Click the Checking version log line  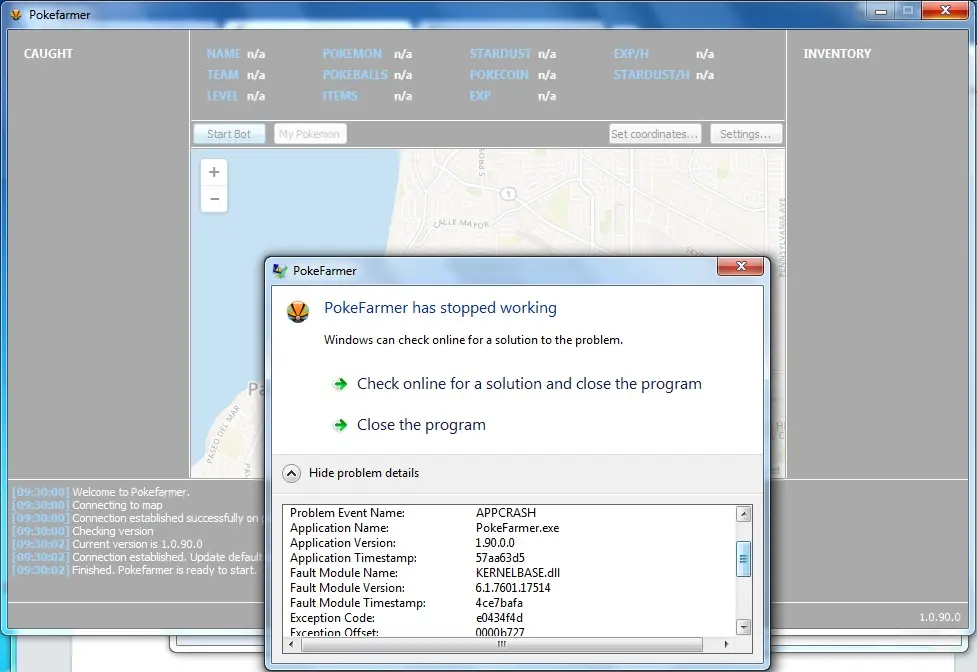pos(83,531)
